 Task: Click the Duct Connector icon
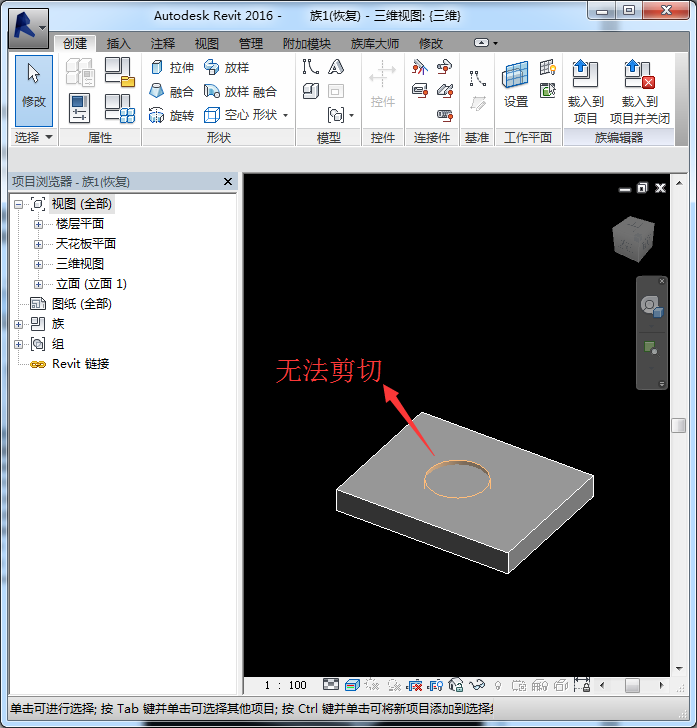444,67
